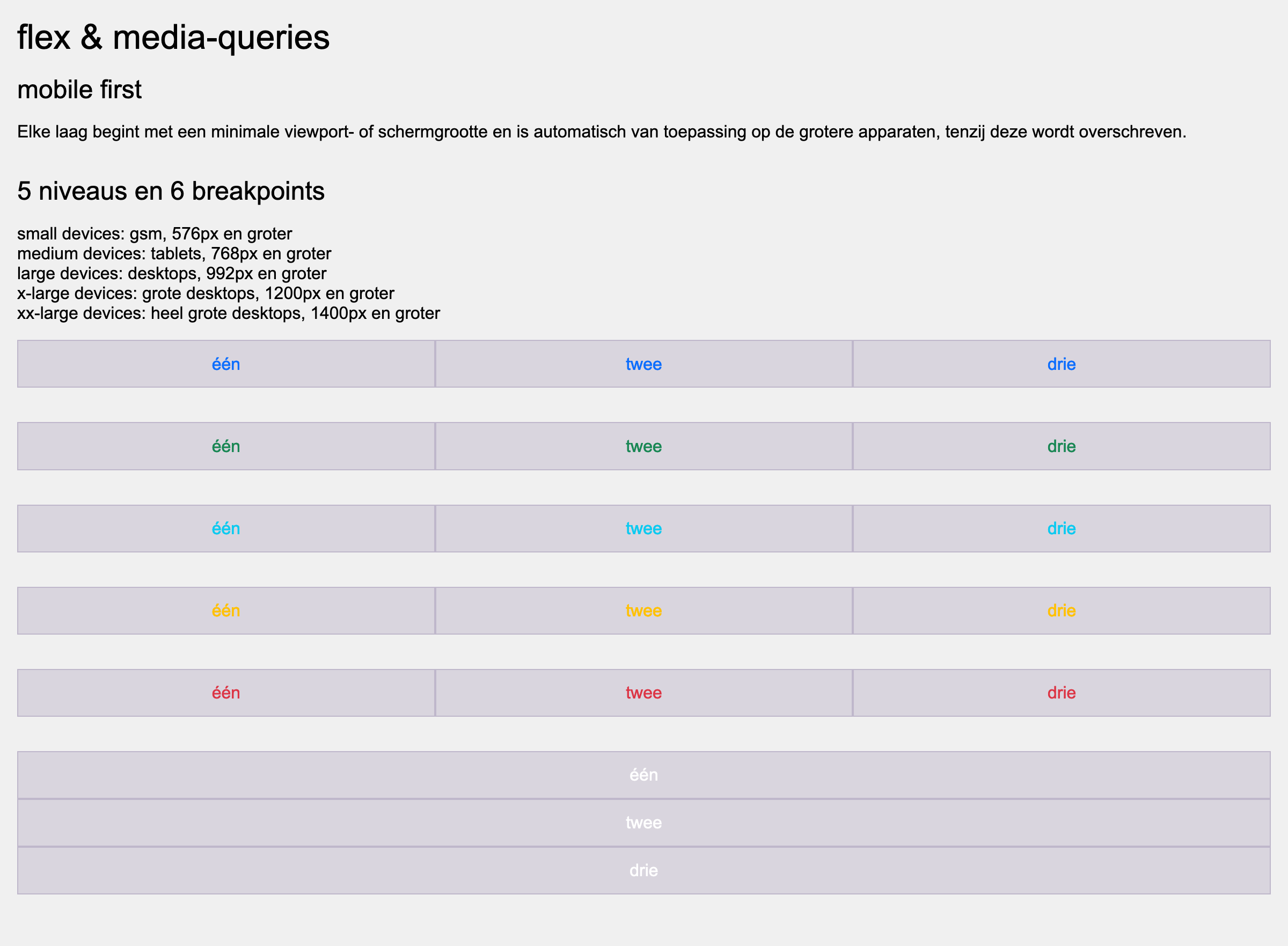Select the green "twee" box
This screenshot has width=1288, height=946.
click(643, 446)
